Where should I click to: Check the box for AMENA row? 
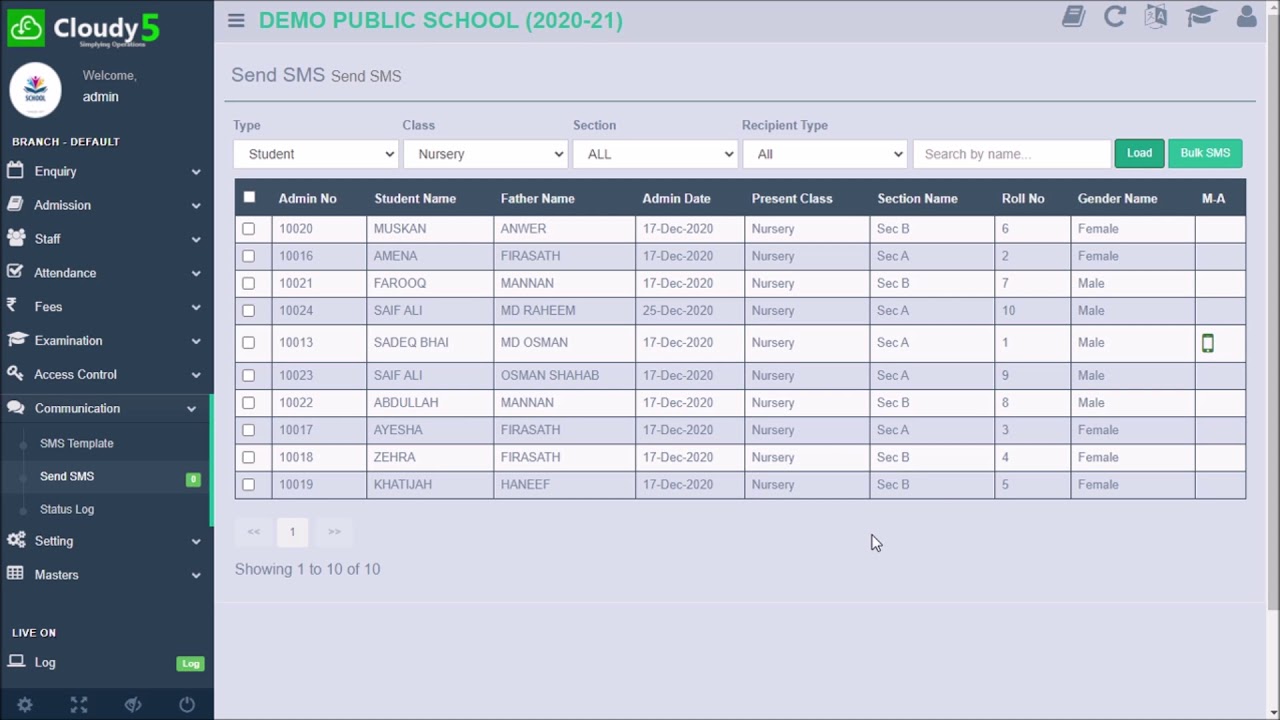pos(249,256)
